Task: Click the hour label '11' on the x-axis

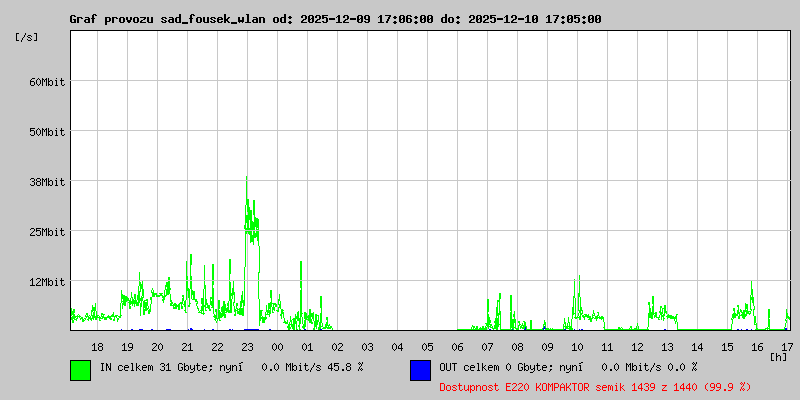Action: click(x=607, y=347)
